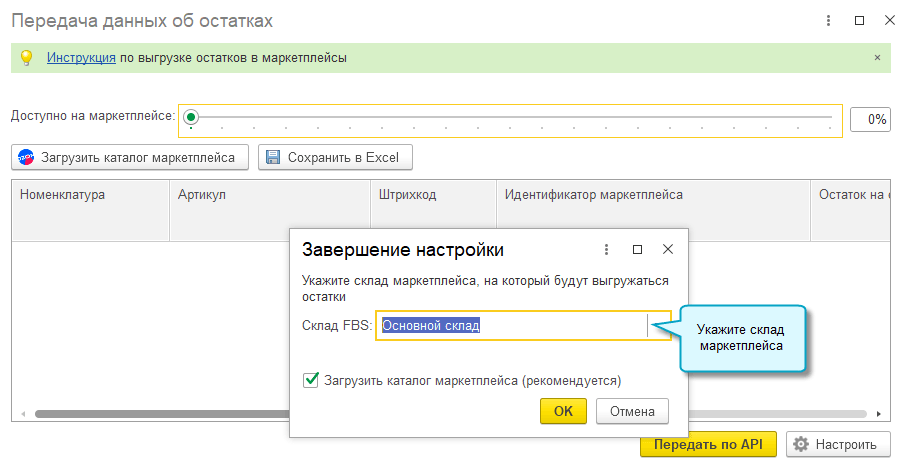This screenshot has width=910, height=466.
Task: Click Загрузить каталог маркетплейса button
Action: (130, 157)
